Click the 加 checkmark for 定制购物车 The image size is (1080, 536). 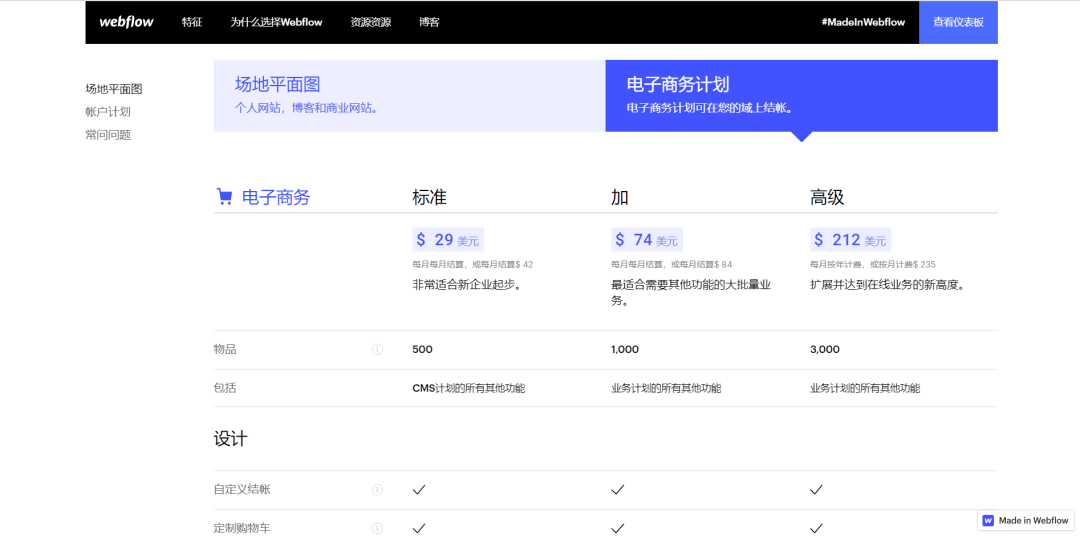(617, 528)
